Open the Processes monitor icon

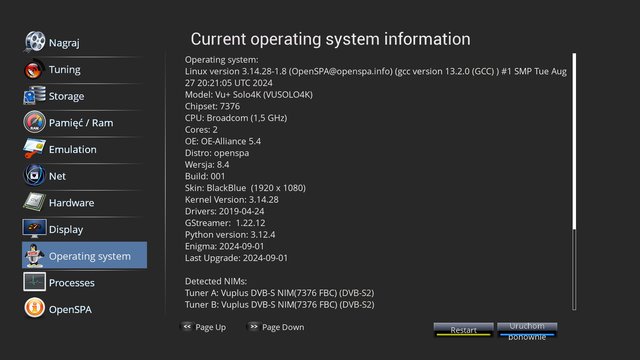click(x=34, y=282)
